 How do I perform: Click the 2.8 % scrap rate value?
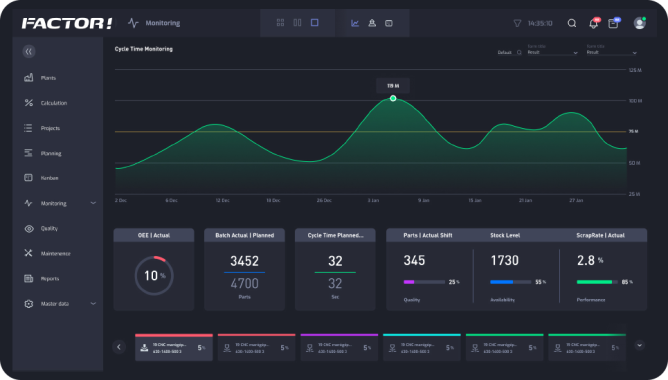pyautogui.click(x=590, y=260)
